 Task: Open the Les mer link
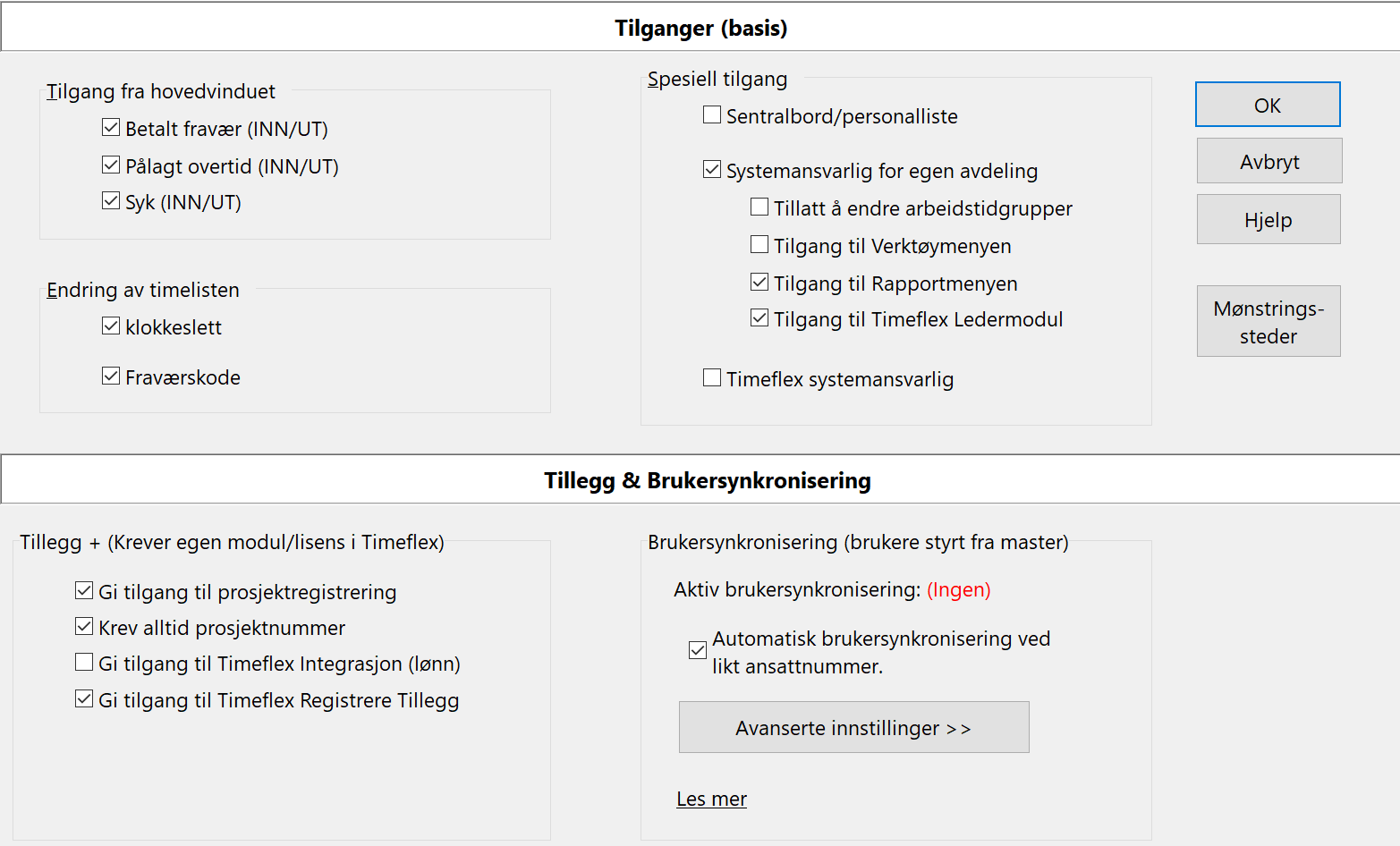pyautogui.click(x=711, y=799)
